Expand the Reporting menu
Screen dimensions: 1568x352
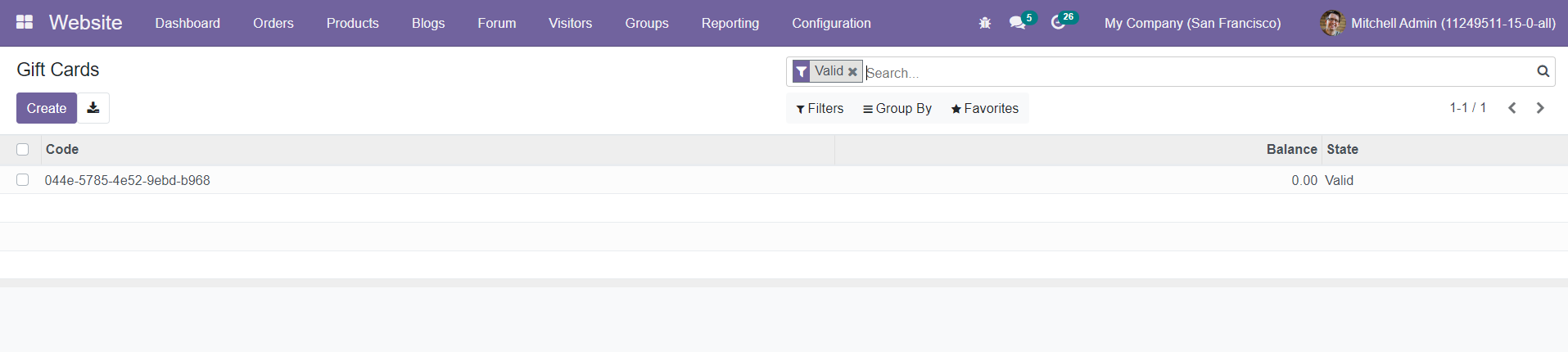[730, 23]
